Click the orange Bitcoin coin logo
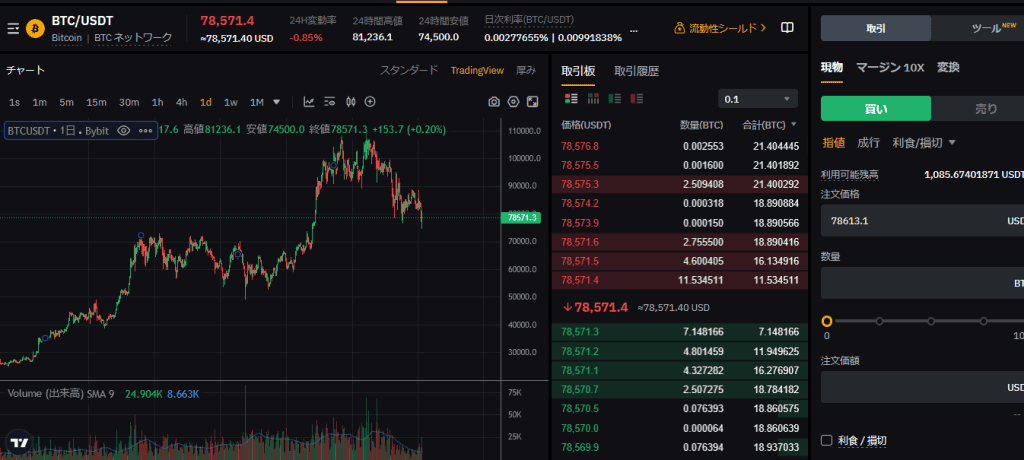Image resolution: width=1024 pixels, height=460 pixels. pyautogui.click(x=35, y=29)
